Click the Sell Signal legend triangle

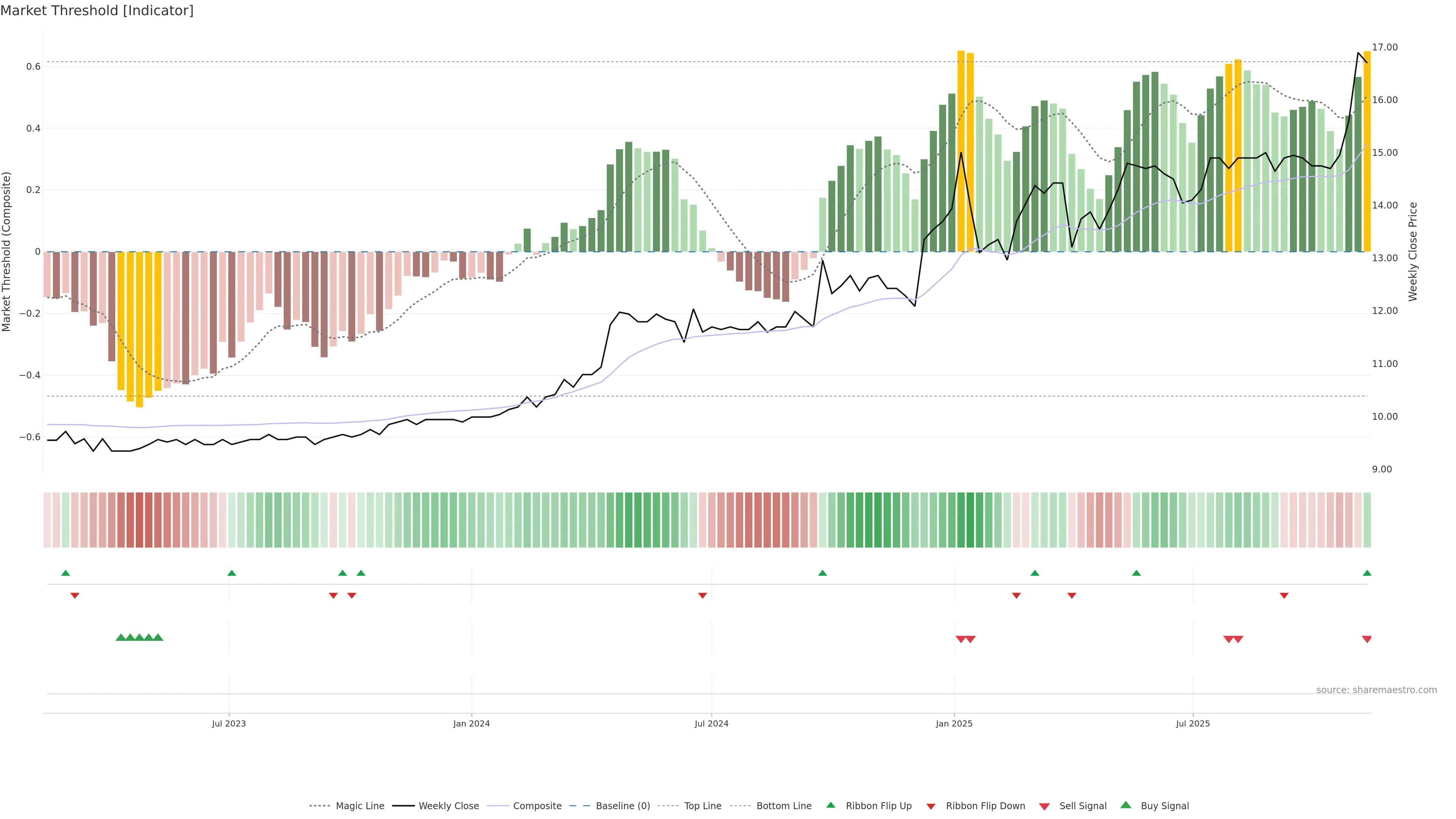1044,806
